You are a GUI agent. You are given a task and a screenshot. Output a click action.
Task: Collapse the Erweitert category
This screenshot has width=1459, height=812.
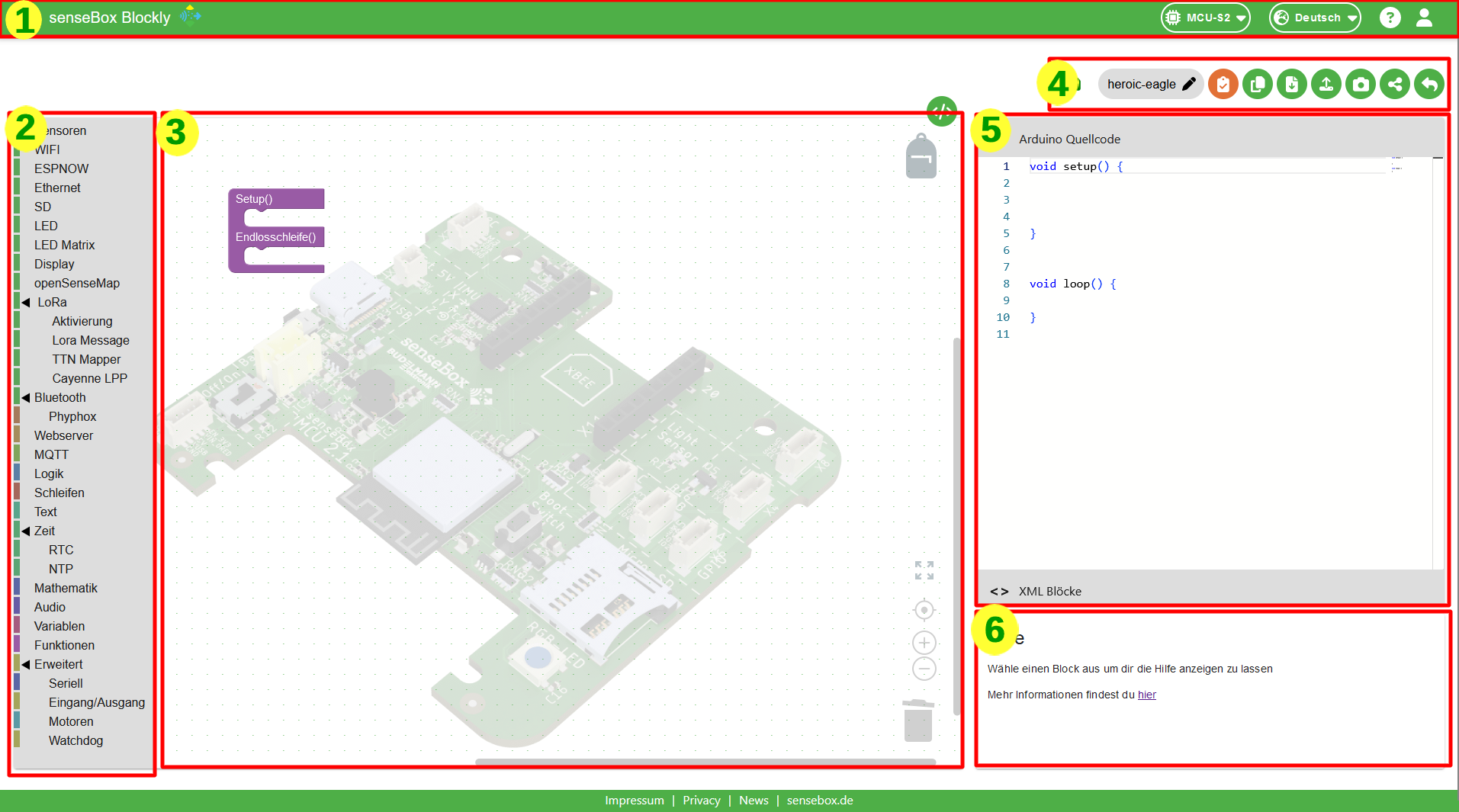tap(26, 665)
